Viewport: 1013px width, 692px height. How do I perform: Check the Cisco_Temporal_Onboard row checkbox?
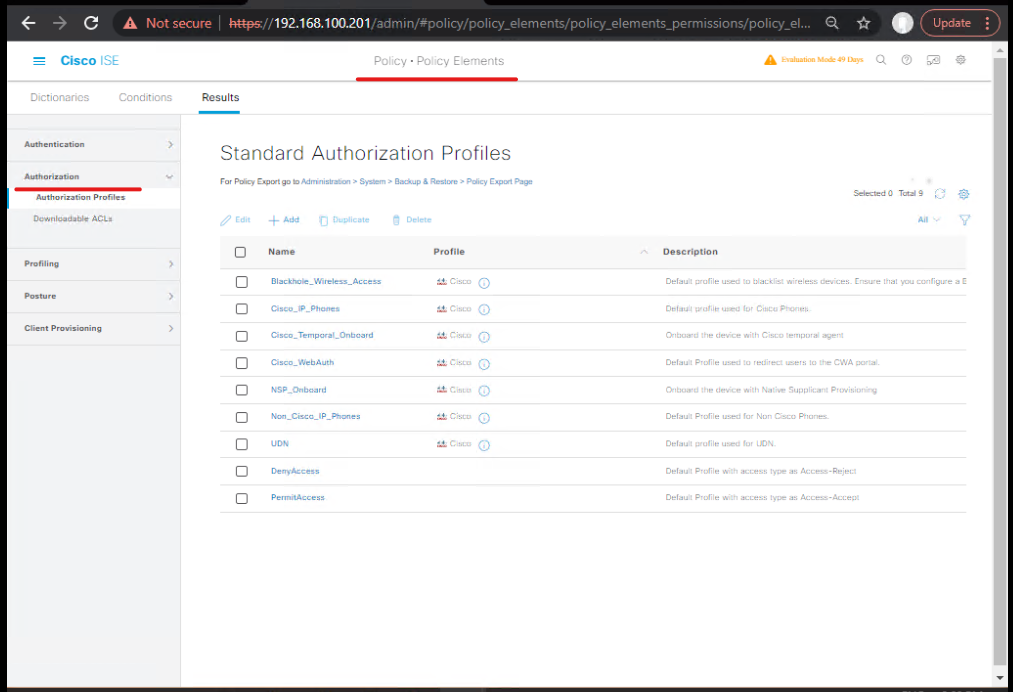242,336
